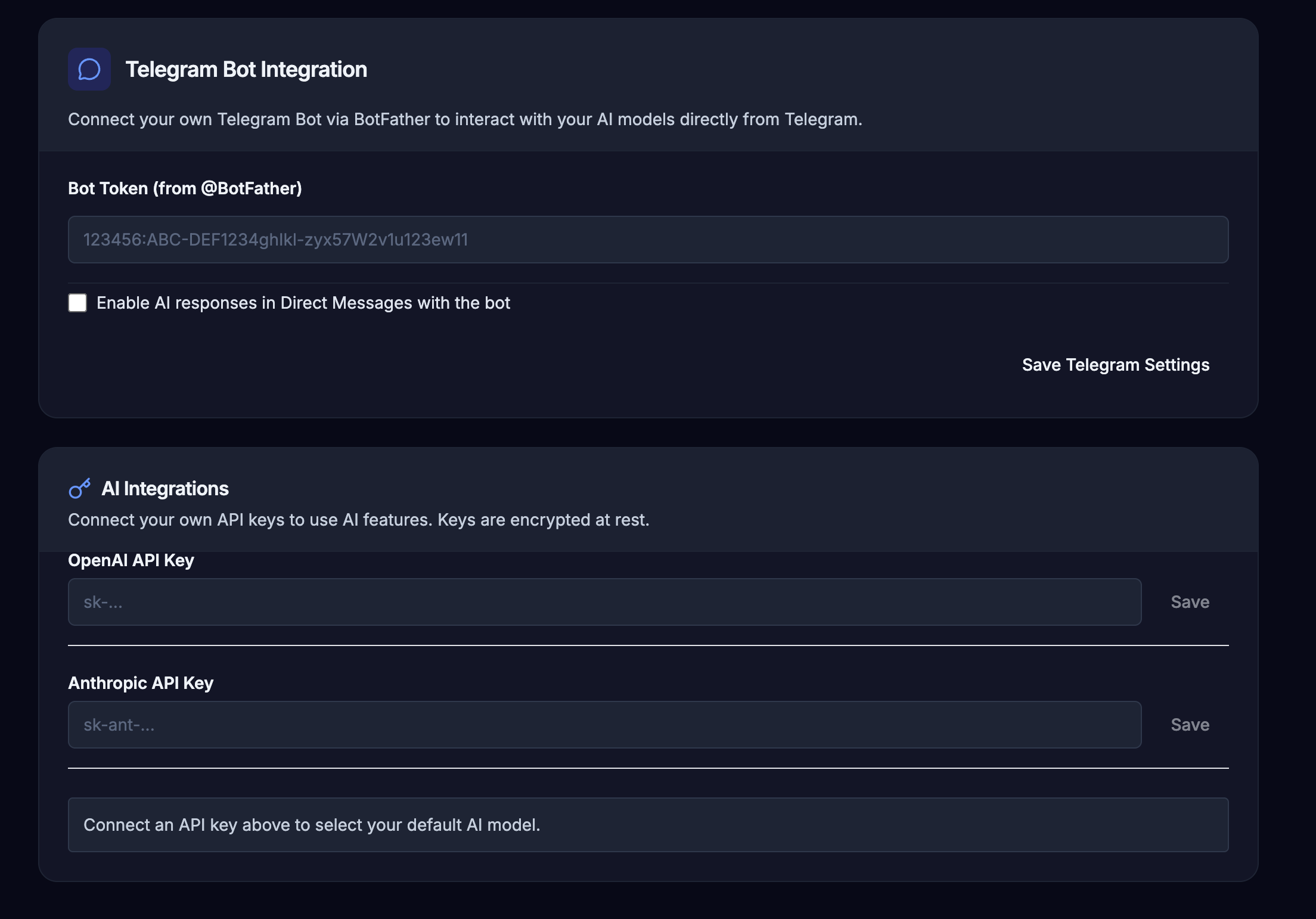The width and height of the screenshot is (1316, 919).
Task: Click the Direct Messages checkbox label text
Action: (303, 303)
